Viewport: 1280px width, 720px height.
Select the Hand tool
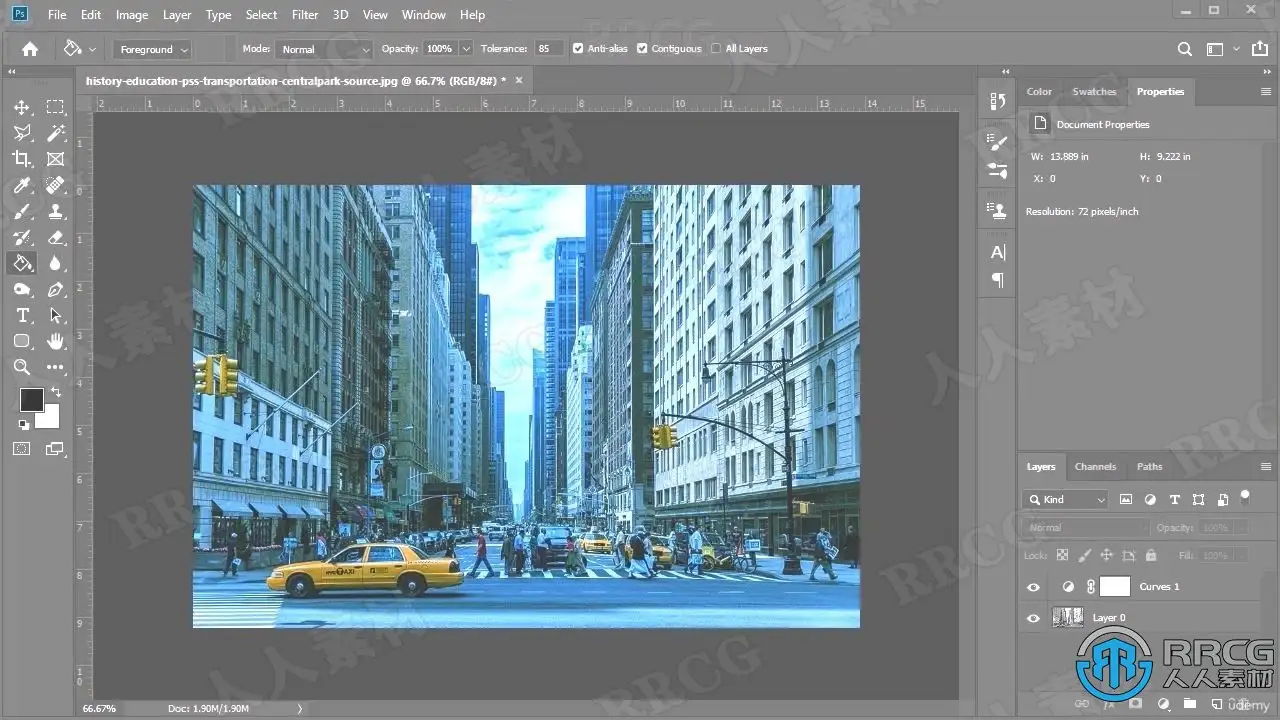56,341
